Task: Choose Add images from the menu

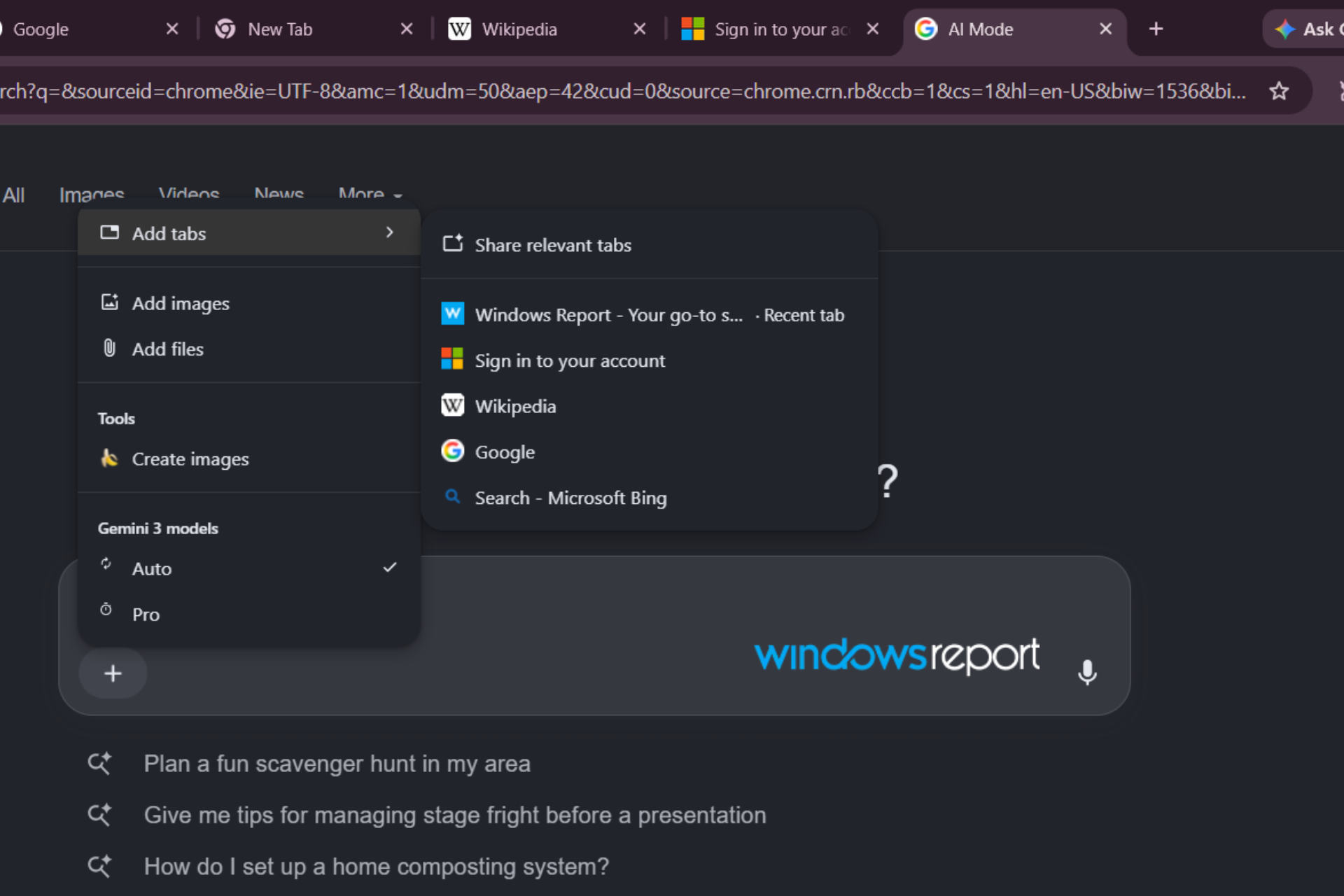Action: 249,303
